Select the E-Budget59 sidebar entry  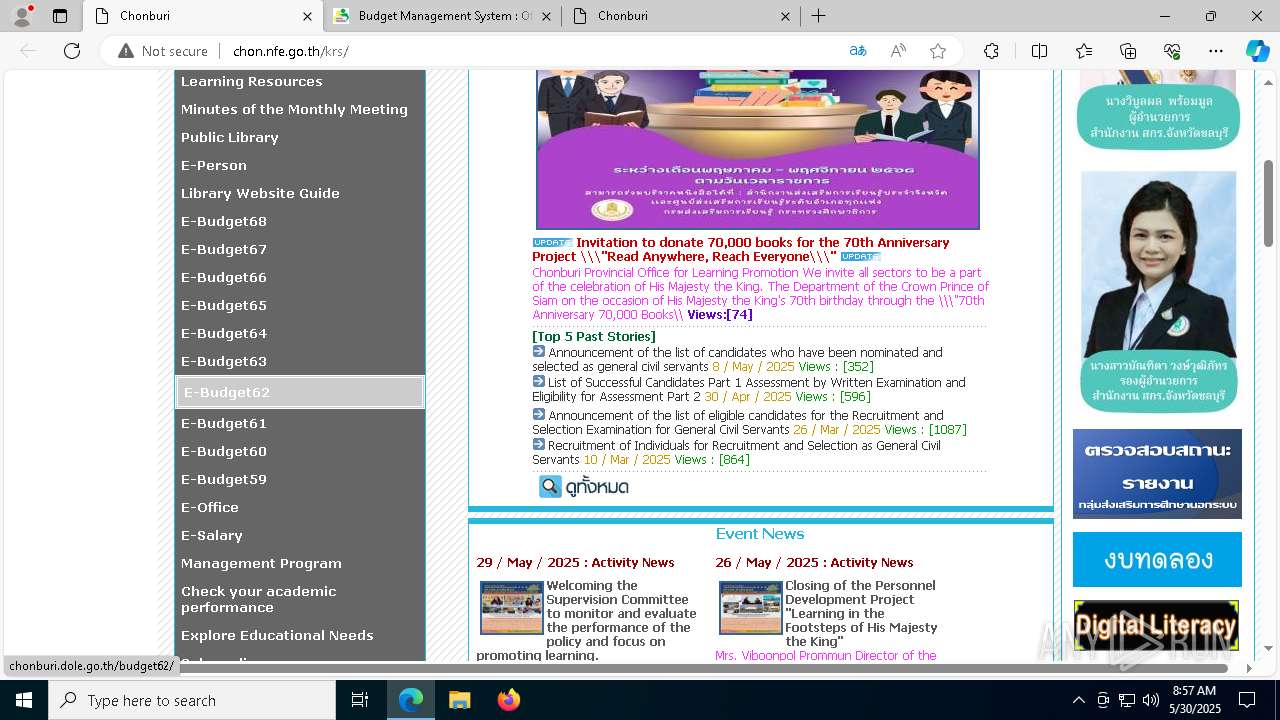(224, 479)
